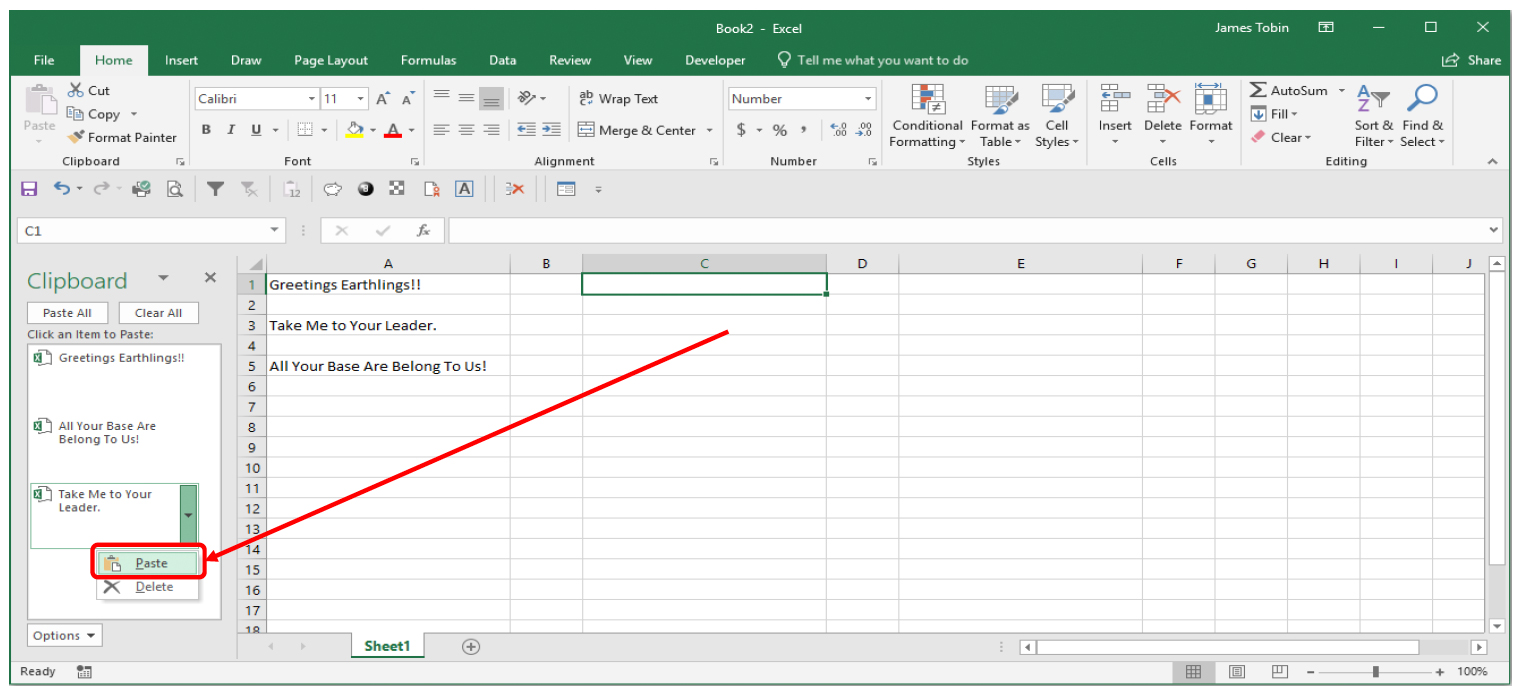Image resolution: width=1522 pixels, height=699 pixels.
Task: Toggle Underline formatting
Action: coord(256,130)
